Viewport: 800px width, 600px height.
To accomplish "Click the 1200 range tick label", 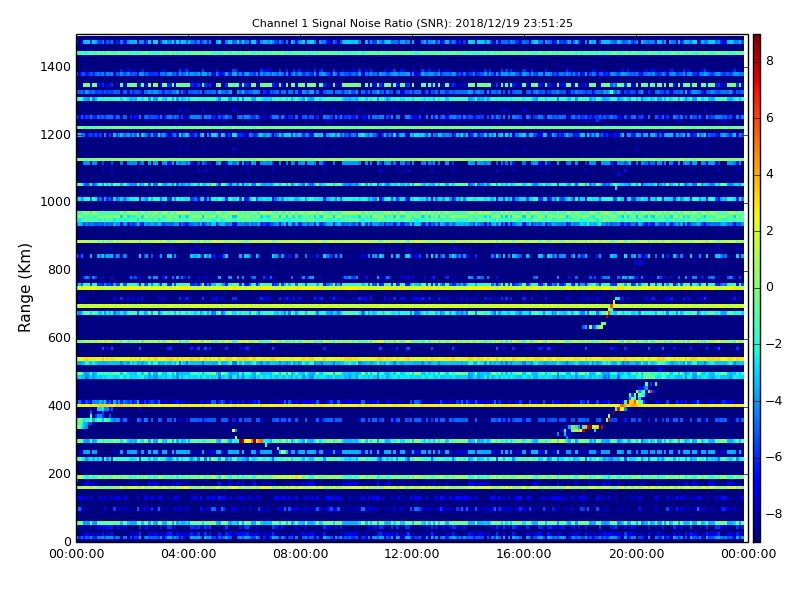I will [56, 135].
